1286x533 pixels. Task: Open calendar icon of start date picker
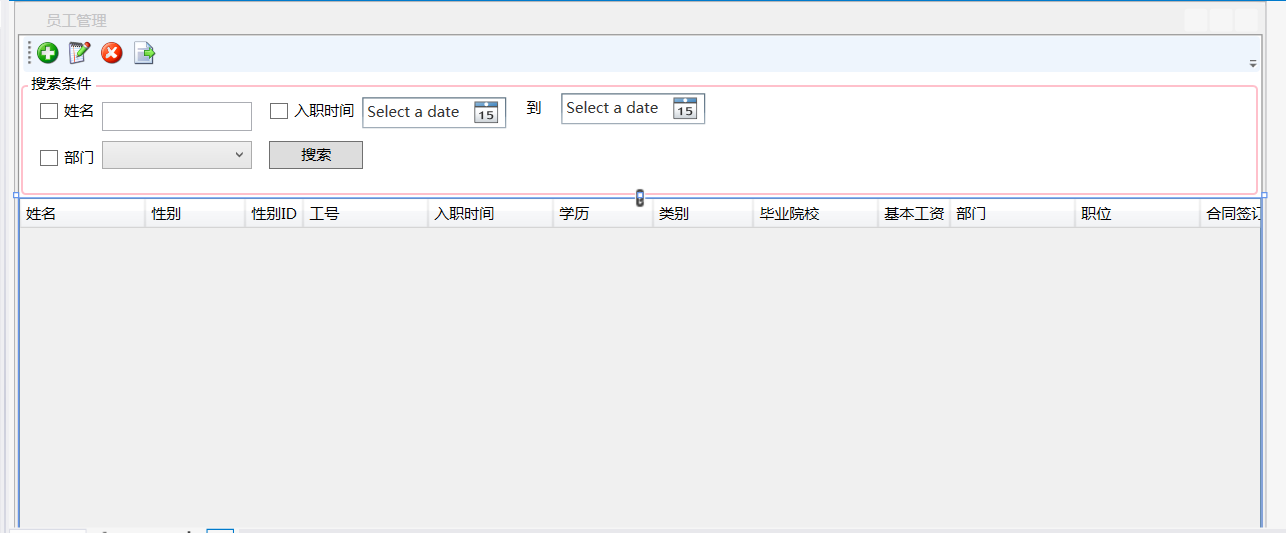point(486,112)
